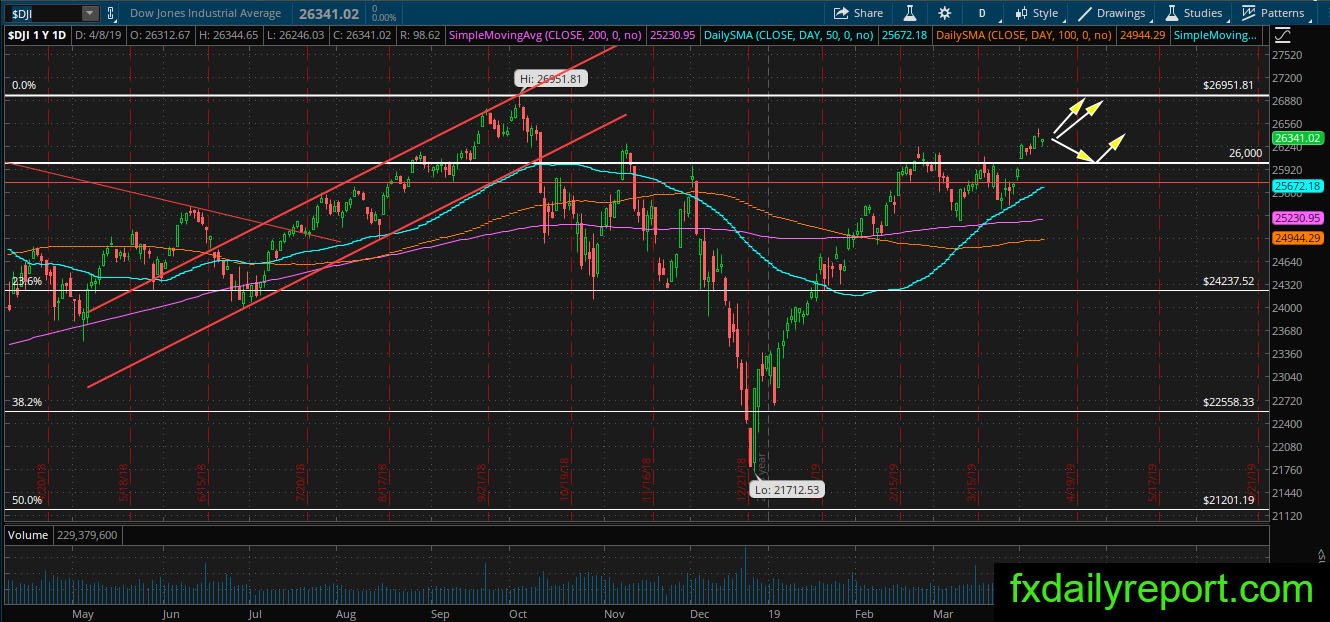The image size is (1330, 622).
Task: Click the $22558.33 Fibonacci level label
Action: click(1228, 402)
